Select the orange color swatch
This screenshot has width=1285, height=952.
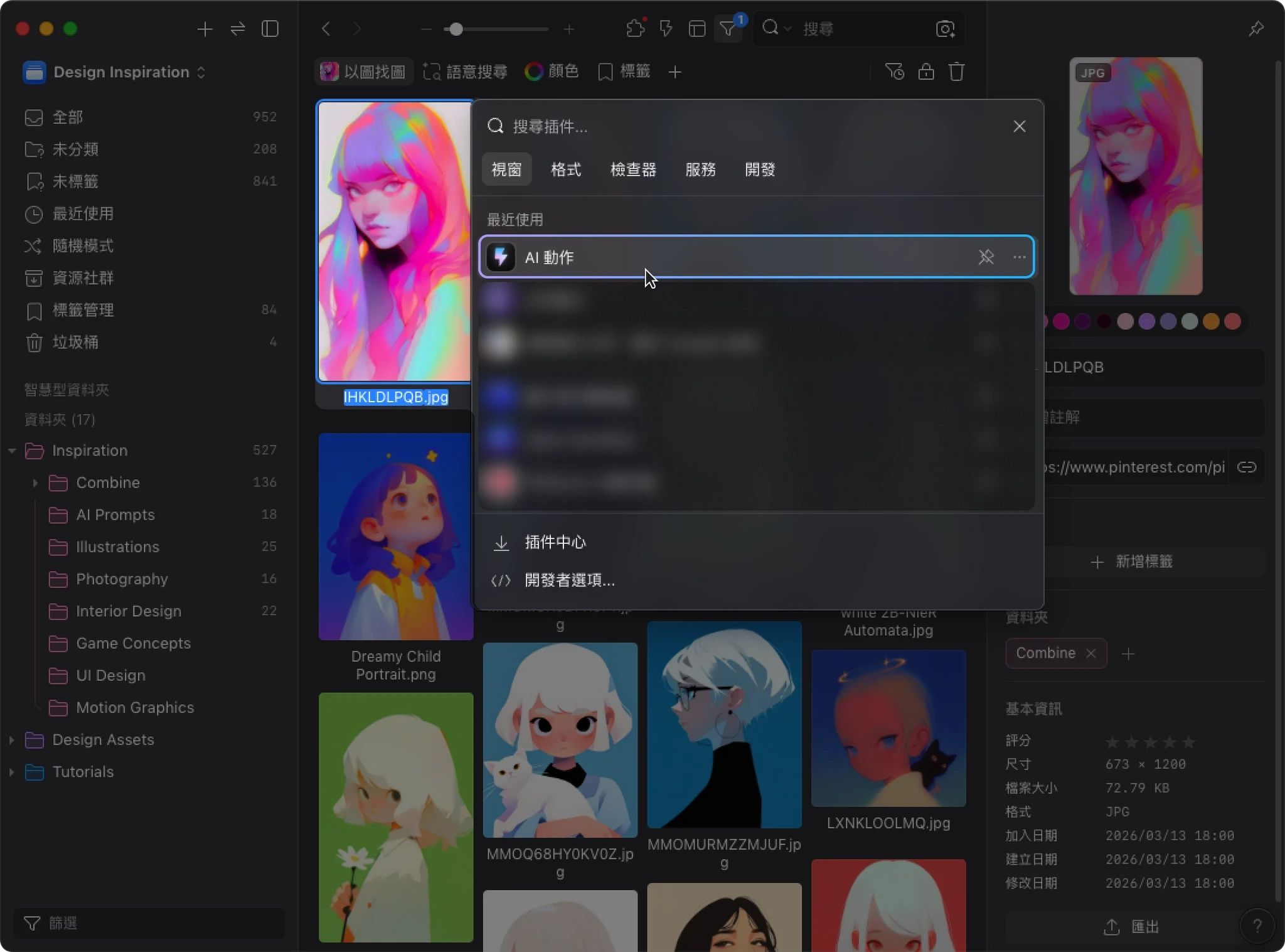coord(1211,321)
